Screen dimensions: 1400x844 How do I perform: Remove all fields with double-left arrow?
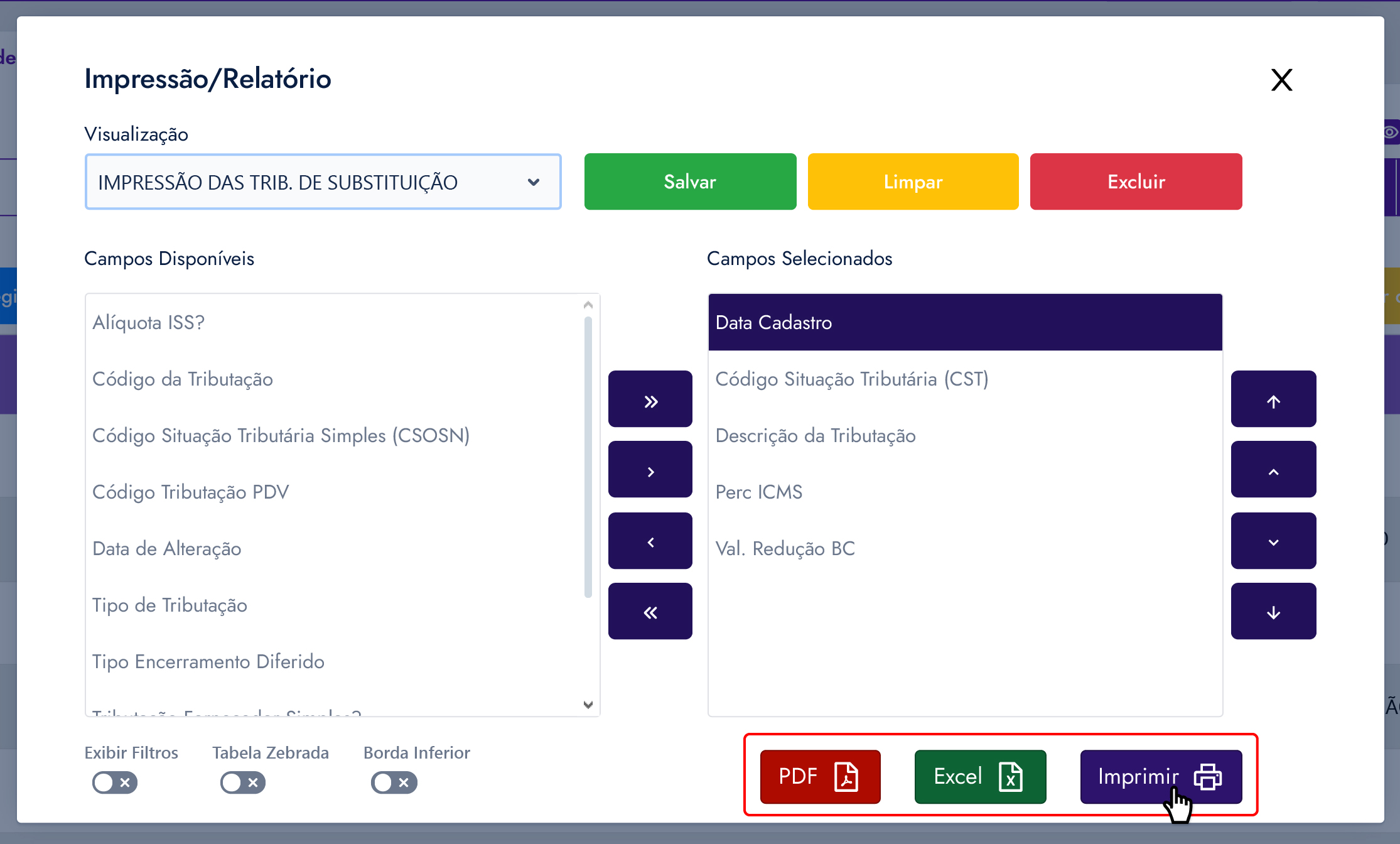tap(650, 612)
